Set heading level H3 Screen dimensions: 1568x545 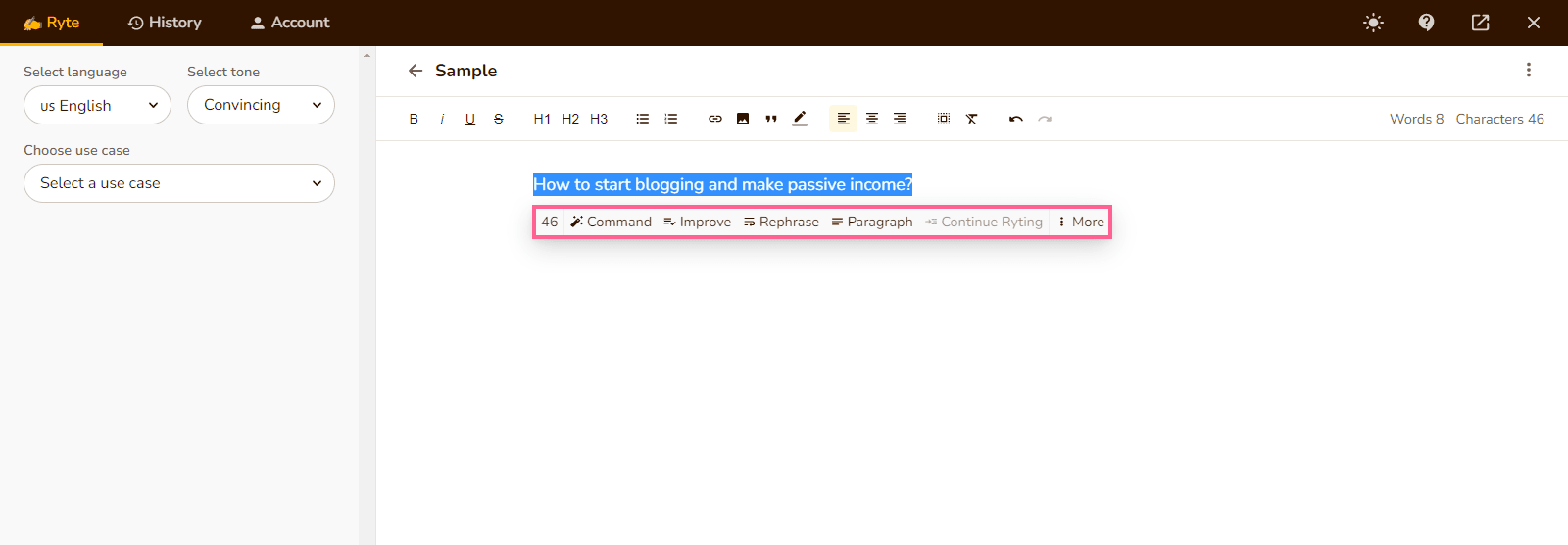click(599, 119)
